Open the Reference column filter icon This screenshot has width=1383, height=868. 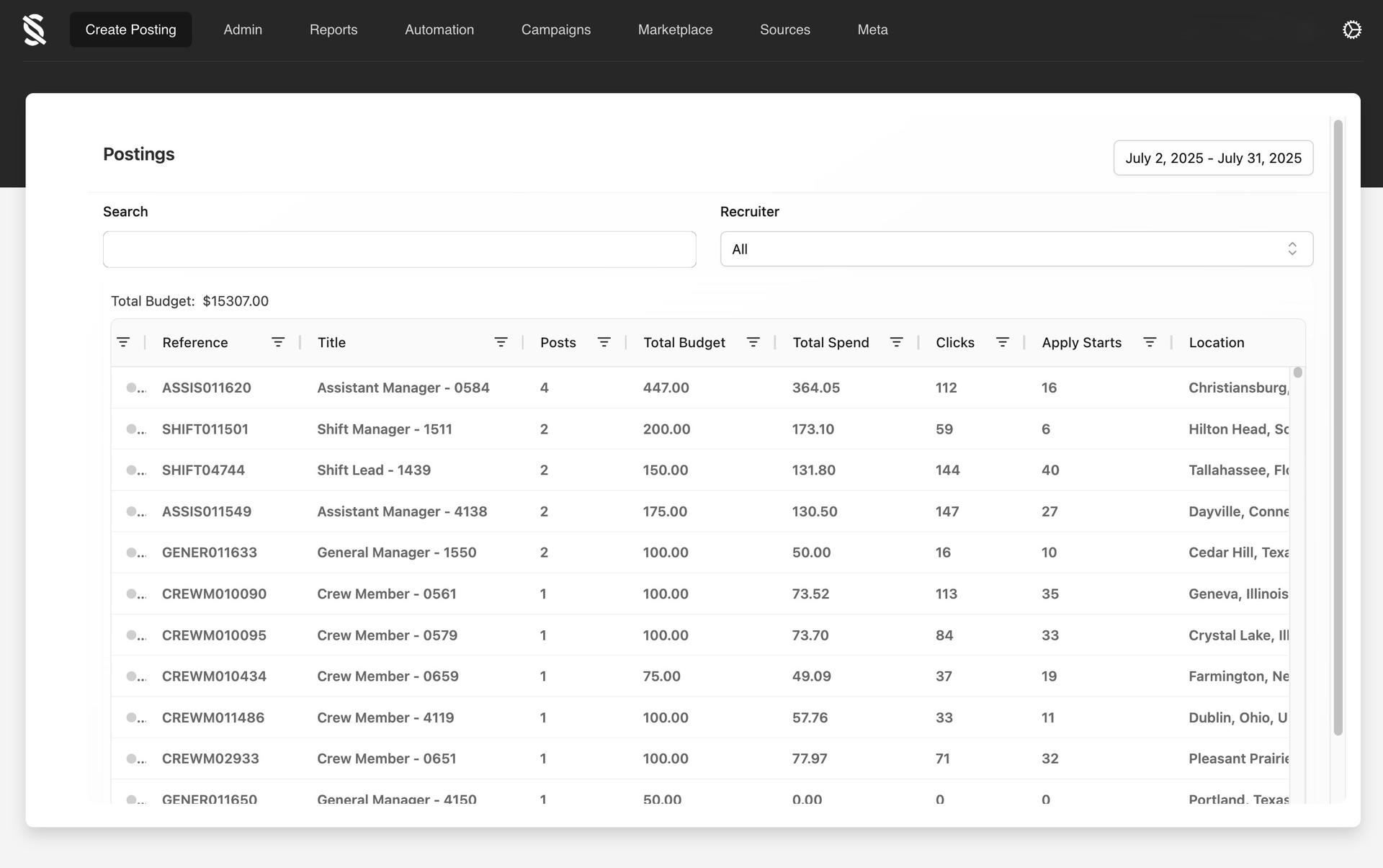point(277,342)
